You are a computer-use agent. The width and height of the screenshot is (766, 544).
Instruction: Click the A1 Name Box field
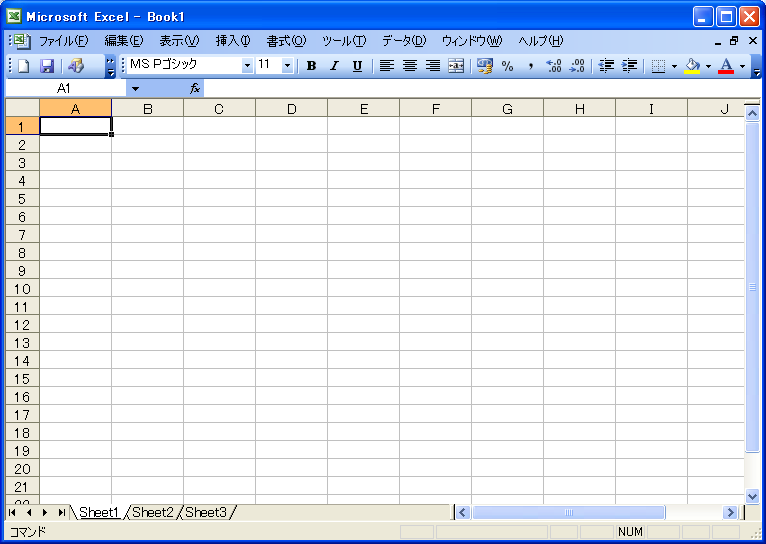pyautogui.click(x=65, y=89)
